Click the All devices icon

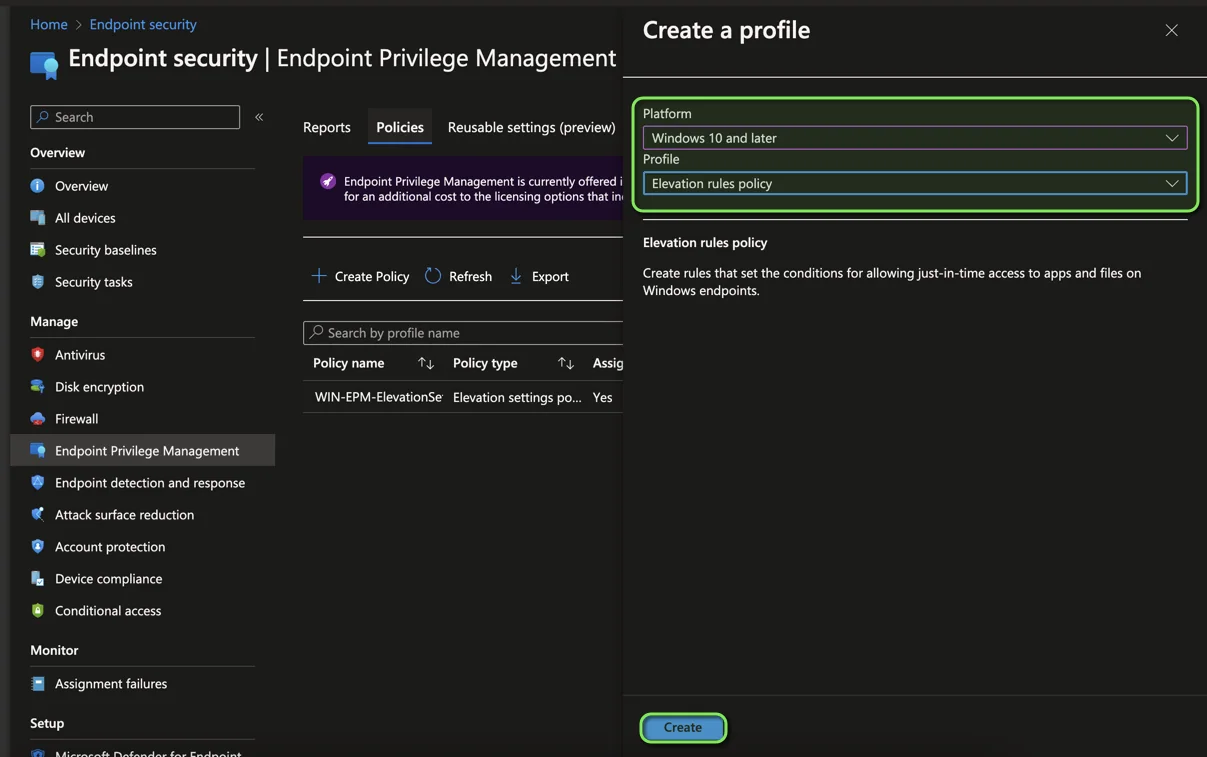[38, 218]
